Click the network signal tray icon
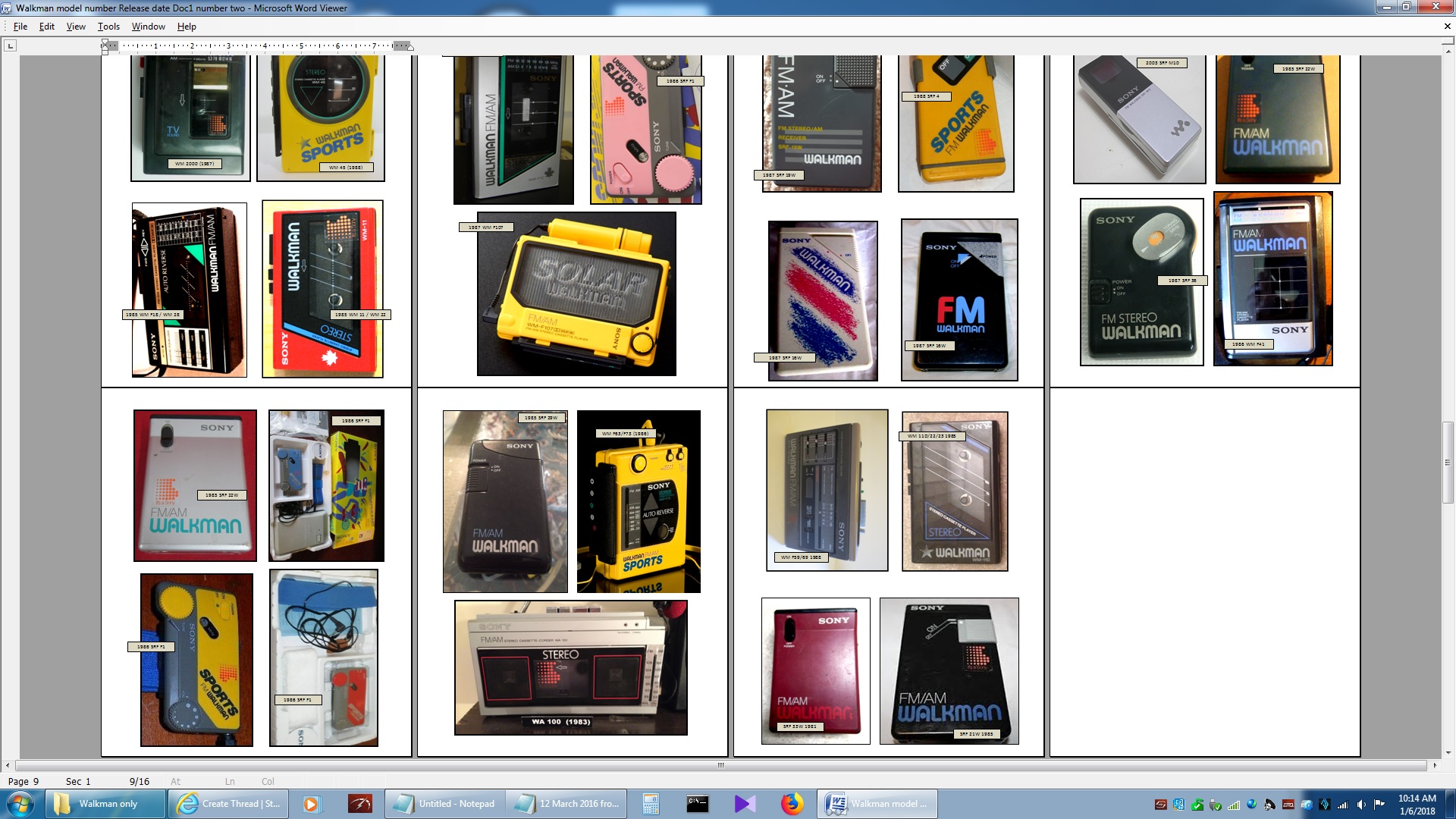This screenshot has width=1456, height=819. pyautogui.click(x=1343, y=805)
